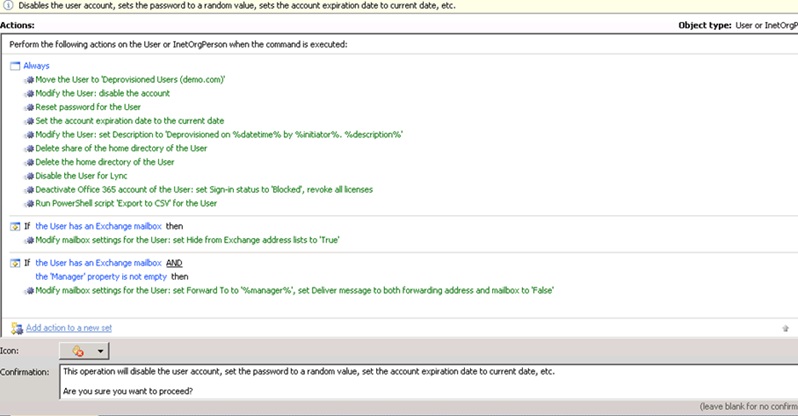Click the 'Add action to a new set' icon
Screen dimensions: 798x416
17,328
